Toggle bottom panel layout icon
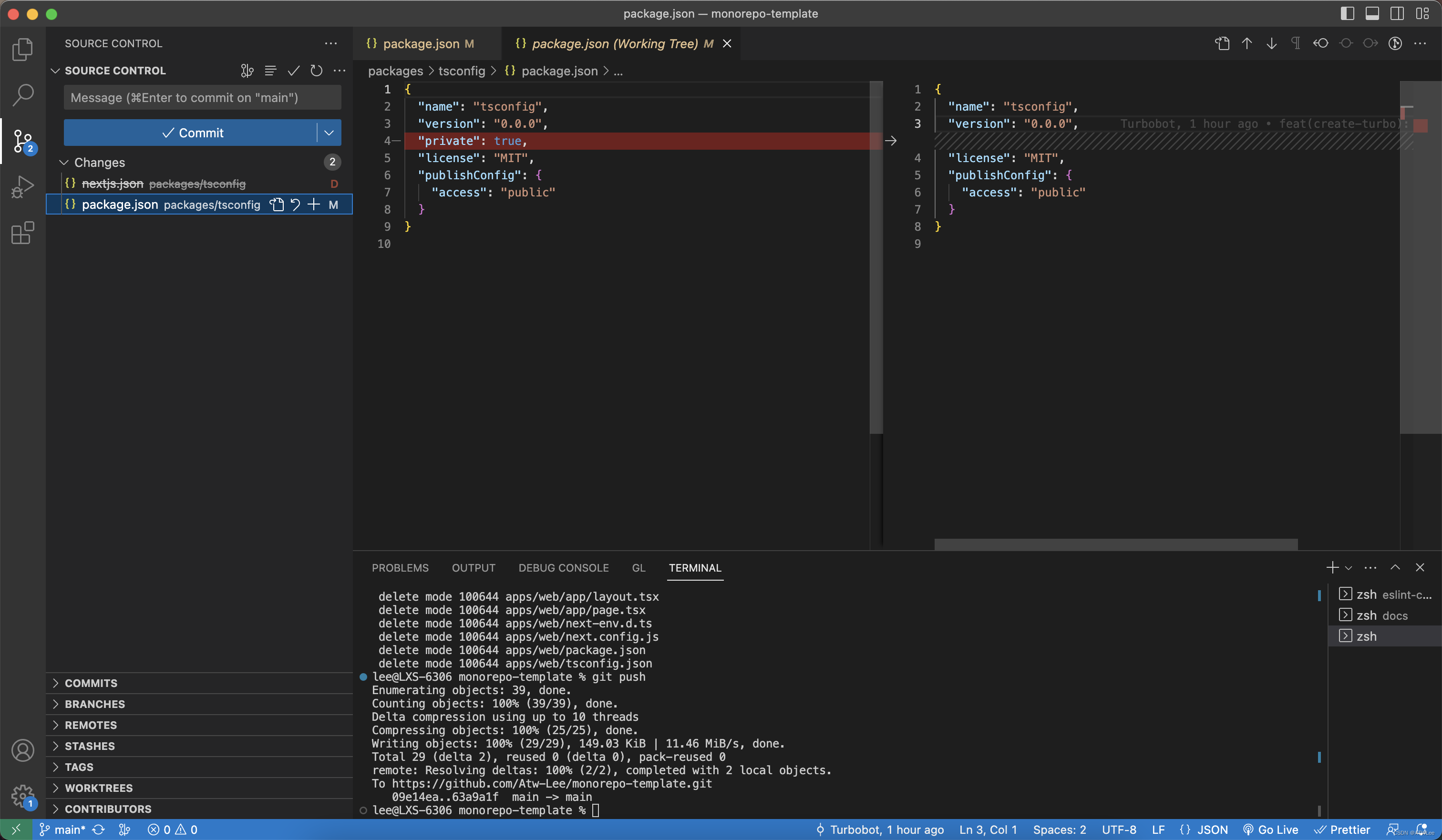 [1372, 14]
